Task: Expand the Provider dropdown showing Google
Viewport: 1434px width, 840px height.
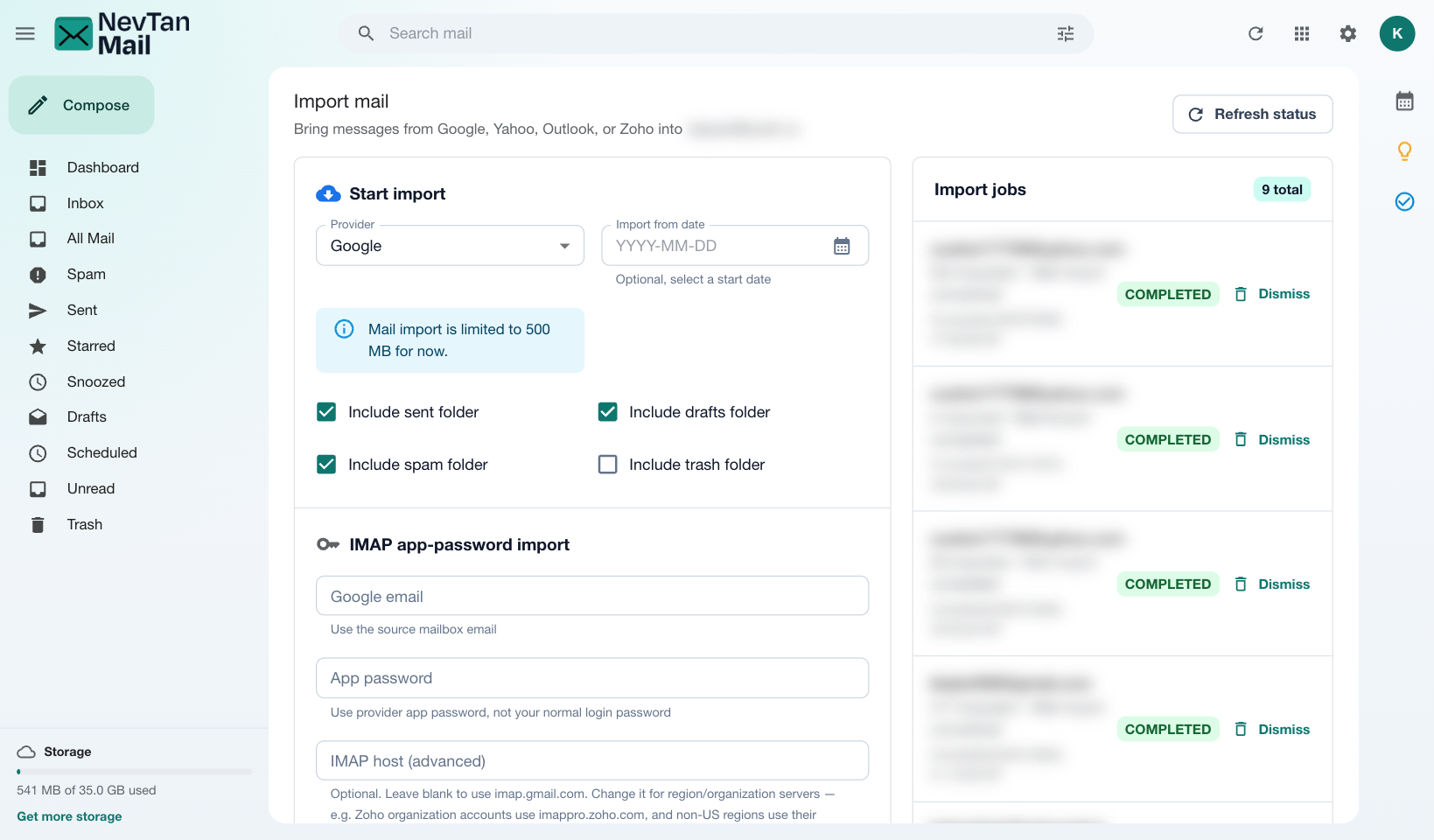Action: point(450,246)
